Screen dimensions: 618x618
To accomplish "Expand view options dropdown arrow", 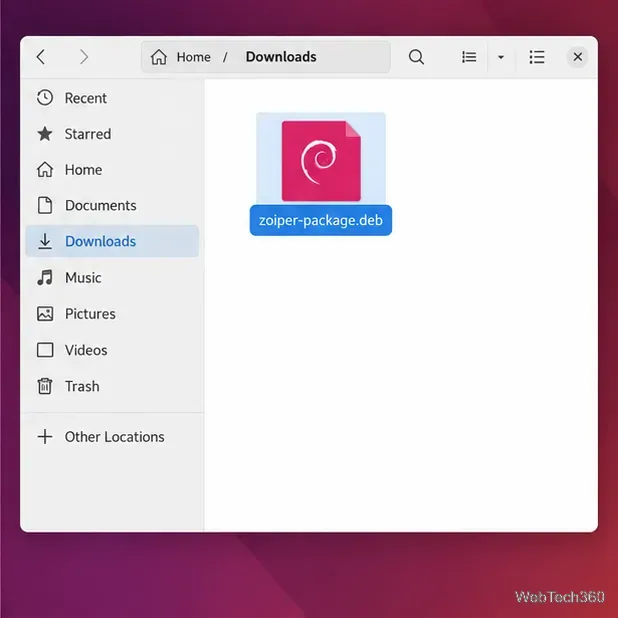I will [501, 58].
